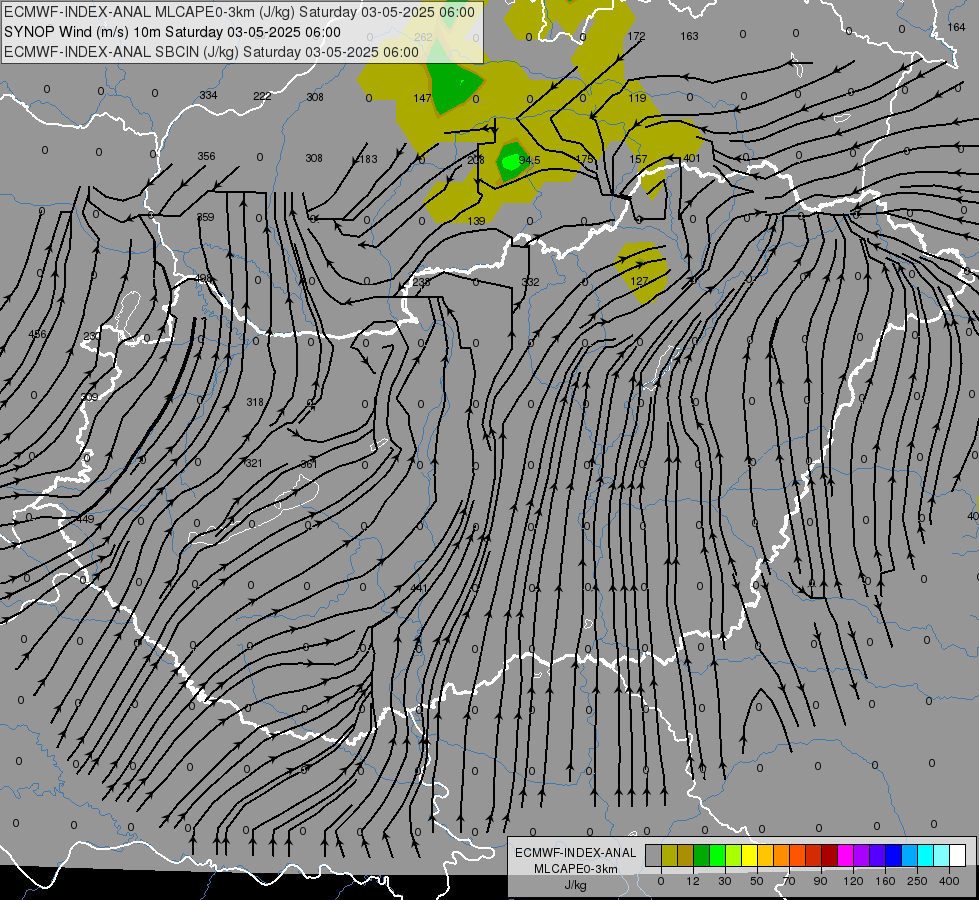The image size is (979, 900).
Task: Click the white swatch ending the legend
Action: (x=958, y=855)
